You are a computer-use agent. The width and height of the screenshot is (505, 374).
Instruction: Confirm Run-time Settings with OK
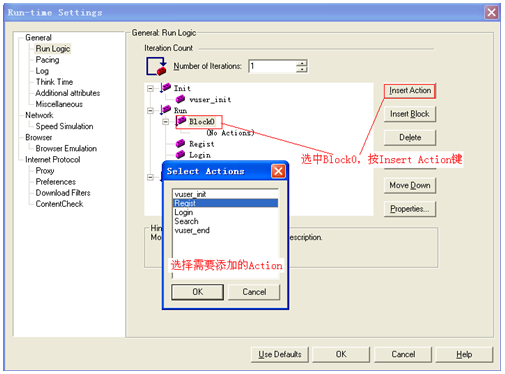[341, 354]
